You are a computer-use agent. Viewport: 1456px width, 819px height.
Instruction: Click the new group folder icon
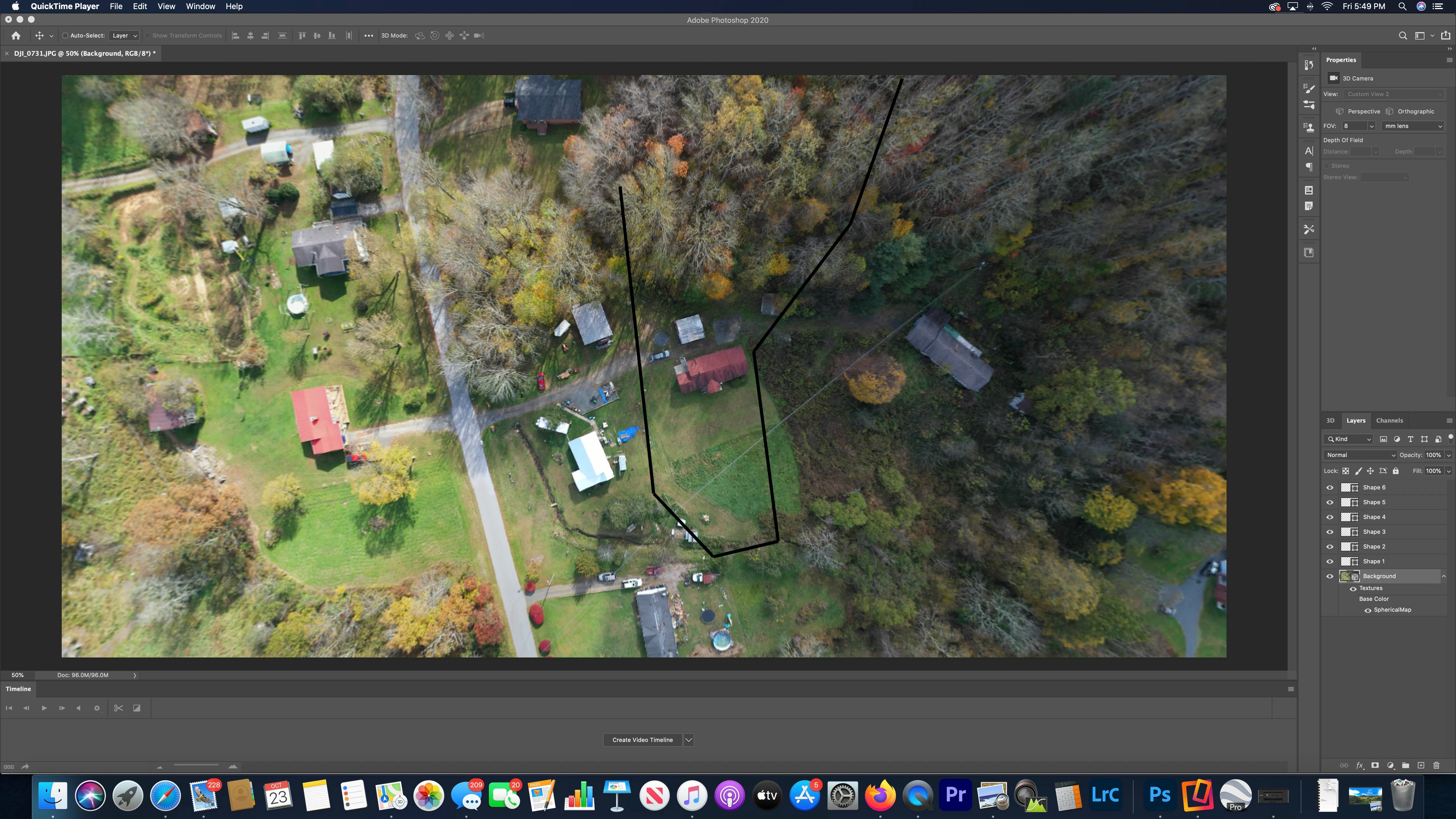pyautogui.click(x=1406, y=765)
